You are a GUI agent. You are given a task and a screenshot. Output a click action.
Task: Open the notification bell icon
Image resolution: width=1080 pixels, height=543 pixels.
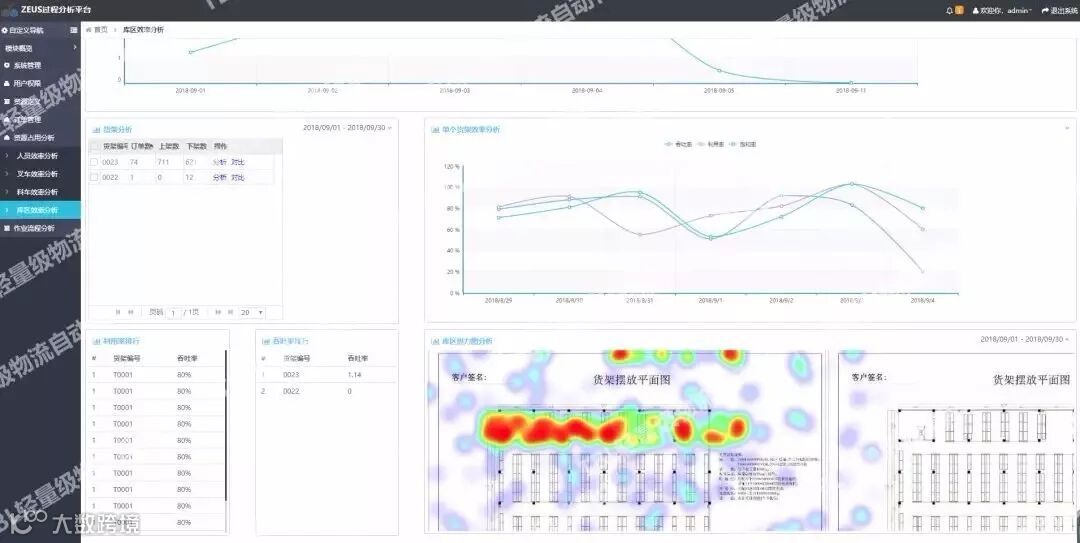pos(950,10)
